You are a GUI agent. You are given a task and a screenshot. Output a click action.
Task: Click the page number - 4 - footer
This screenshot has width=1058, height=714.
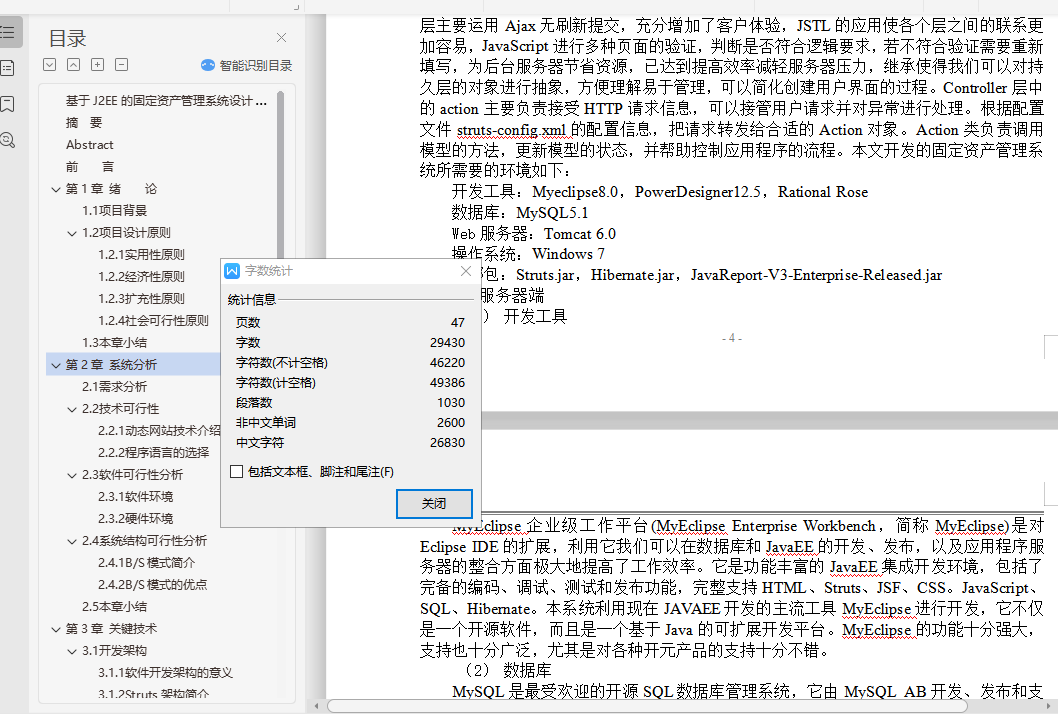732,338
